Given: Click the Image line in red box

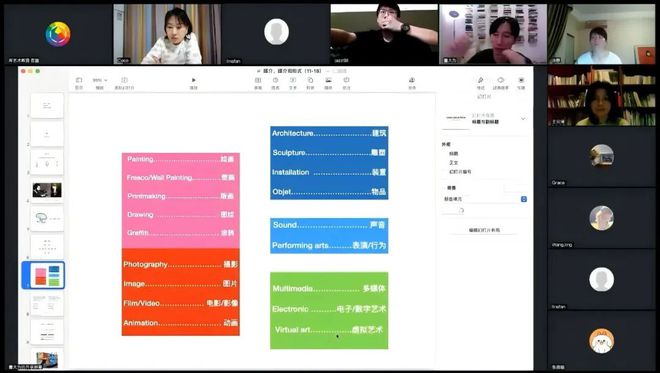Looking at the screenshot, I should click(x=181, y=284).
